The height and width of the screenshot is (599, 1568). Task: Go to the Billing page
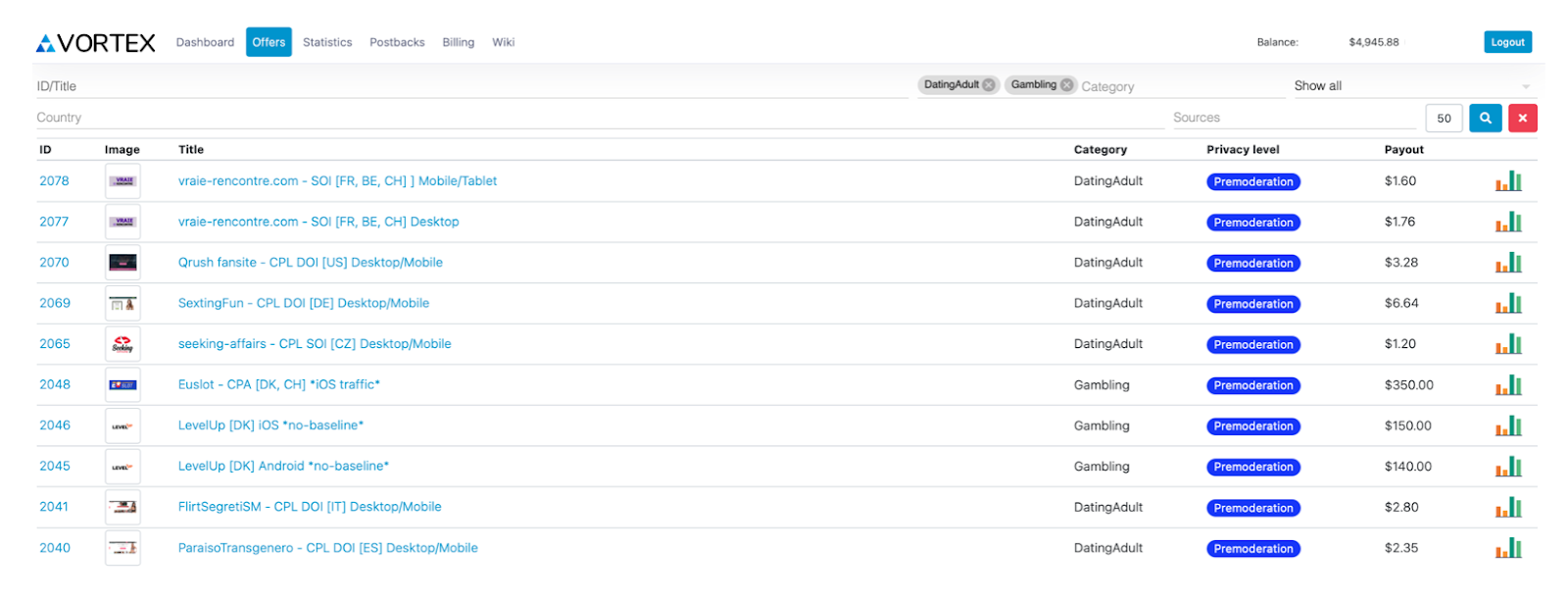tap(458, 42)
